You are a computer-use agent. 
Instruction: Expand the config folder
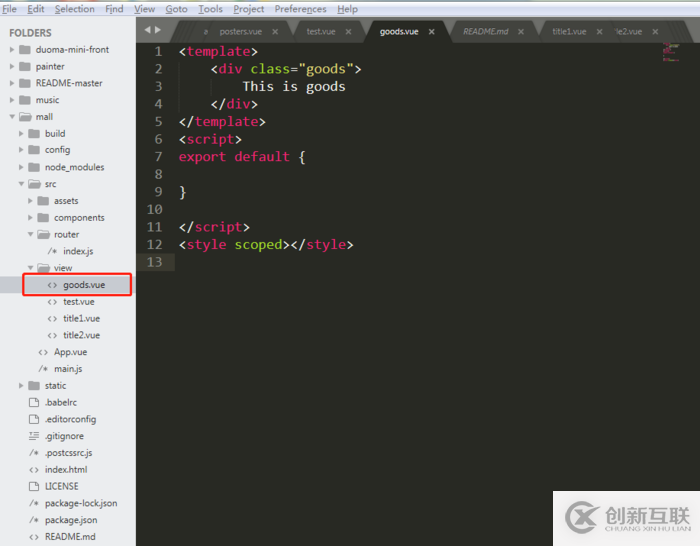pos(21,150)
